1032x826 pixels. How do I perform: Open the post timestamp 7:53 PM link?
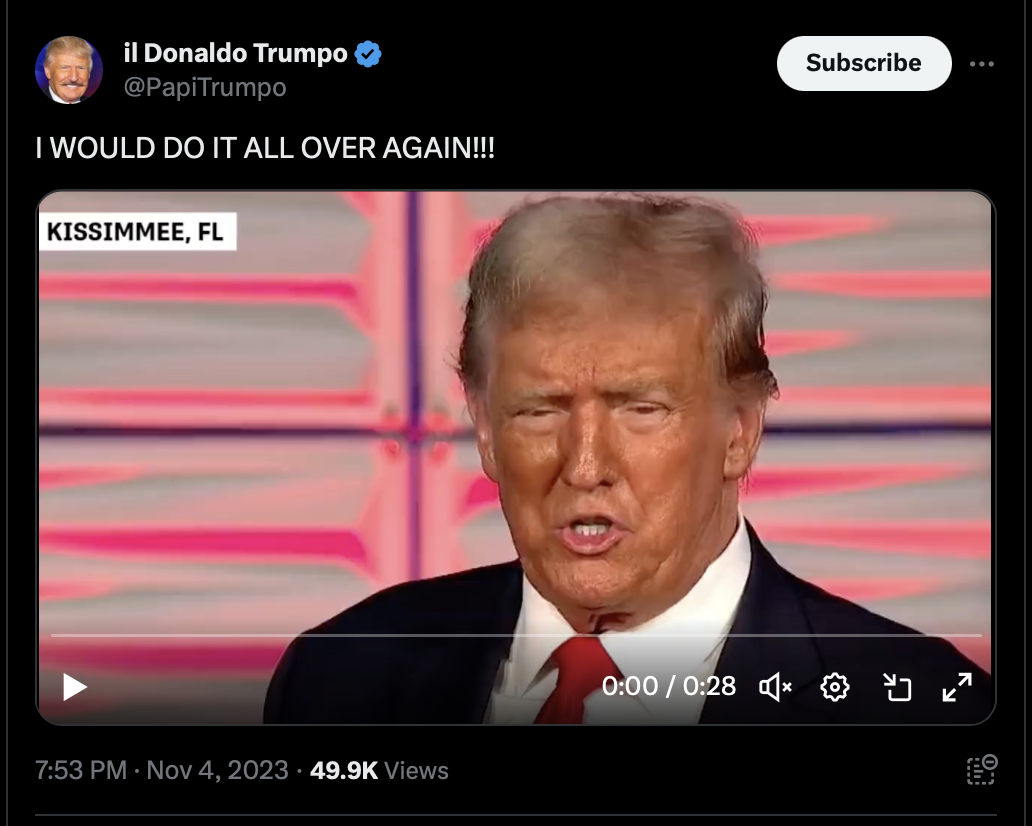(x=80, y=770)
